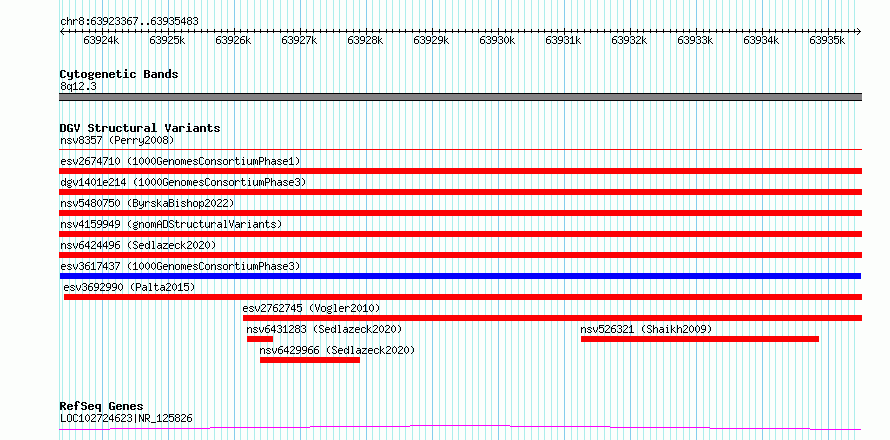The image size is (890, 440).
Task: Click the 63927k ruler tick label
Action: pos(299,40)
